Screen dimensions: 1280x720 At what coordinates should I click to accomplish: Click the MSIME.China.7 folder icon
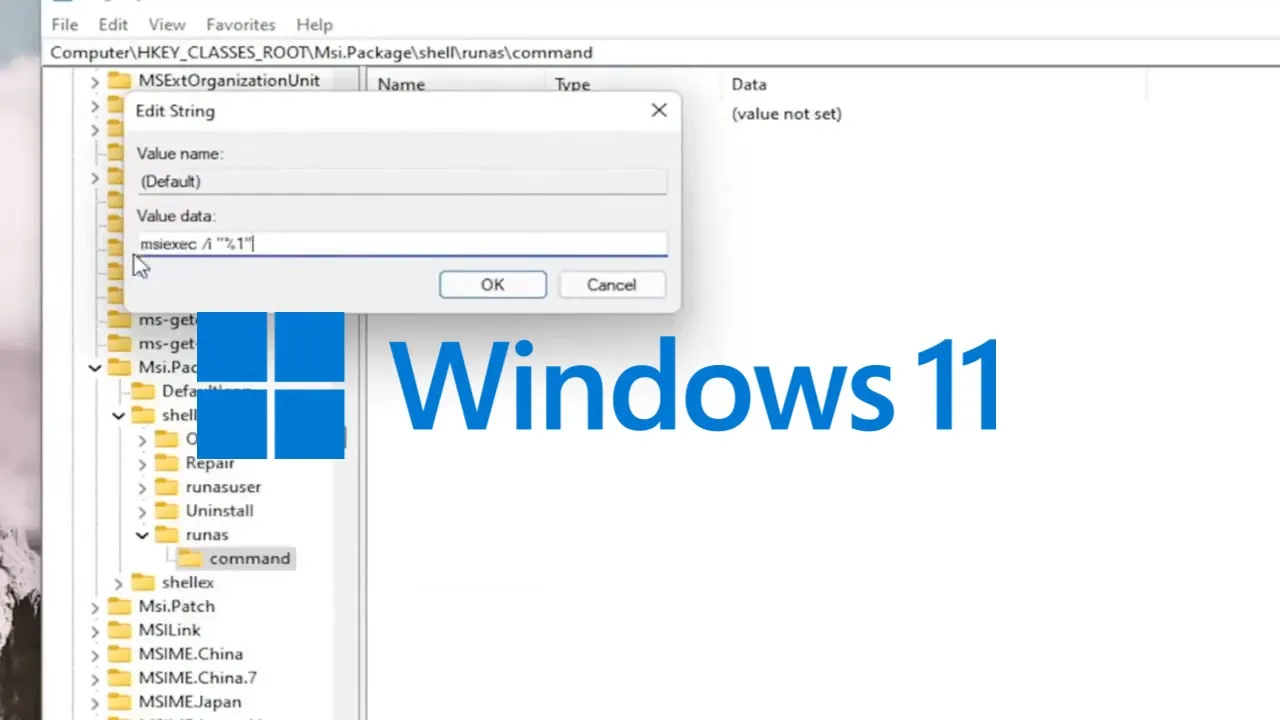click(x=120, y=678)
